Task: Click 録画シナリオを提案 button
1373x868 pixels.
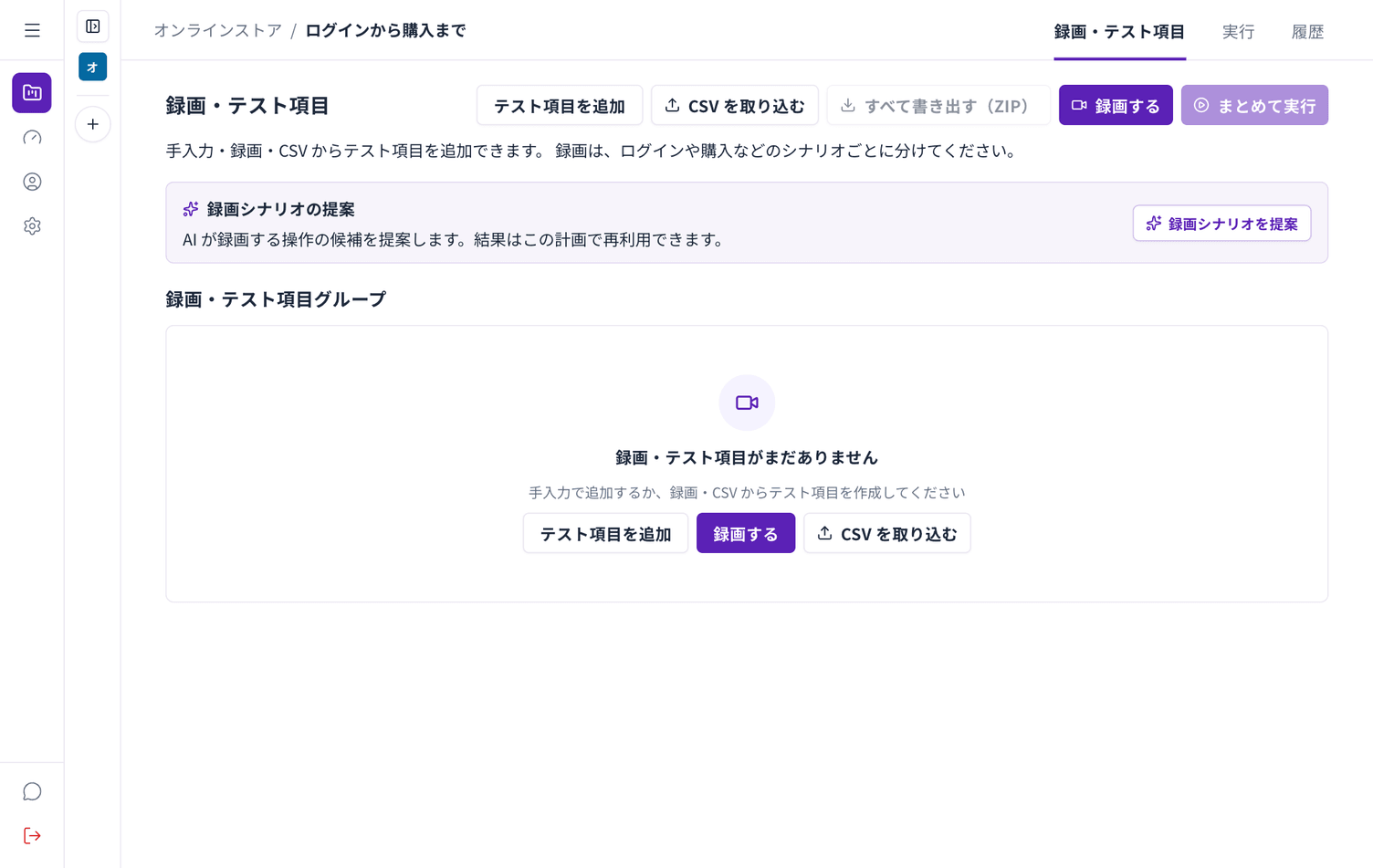Action: [x=1221, y=223]
